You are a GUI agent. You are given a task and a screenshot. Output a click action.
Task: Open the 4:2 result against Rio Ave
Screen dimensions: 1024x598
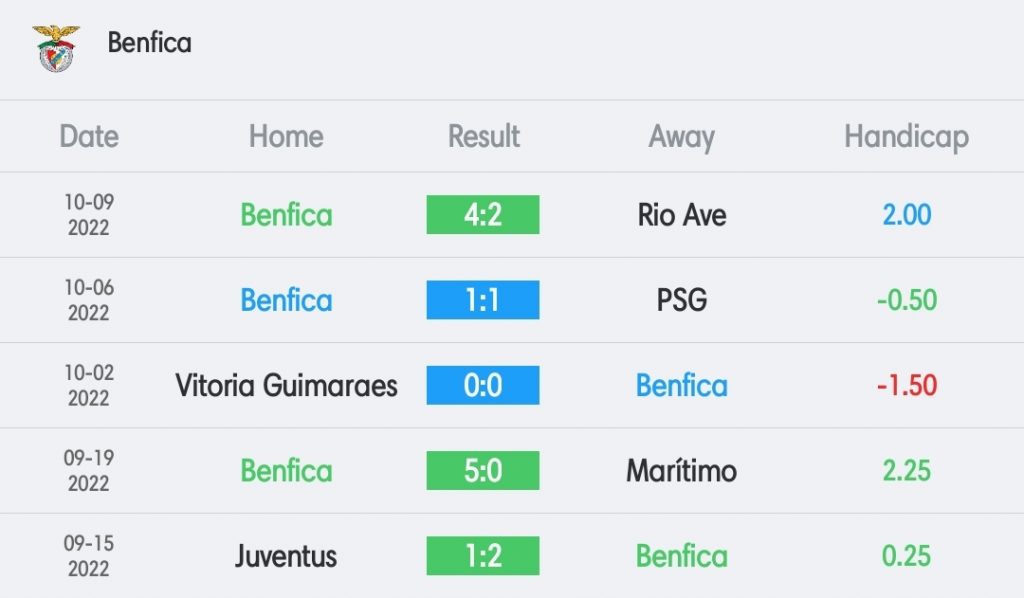pyautogui.click(x=483, y=214)
